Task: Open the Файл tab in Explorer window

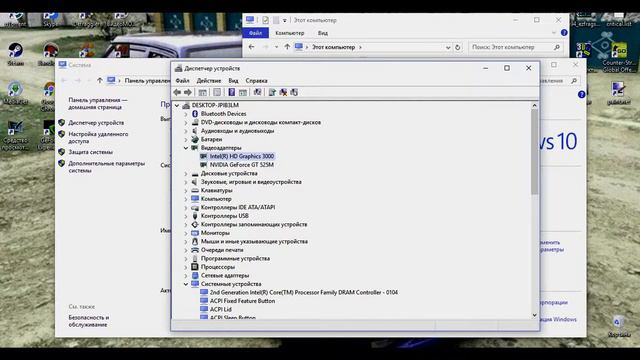Action: [x=256, y=33]
